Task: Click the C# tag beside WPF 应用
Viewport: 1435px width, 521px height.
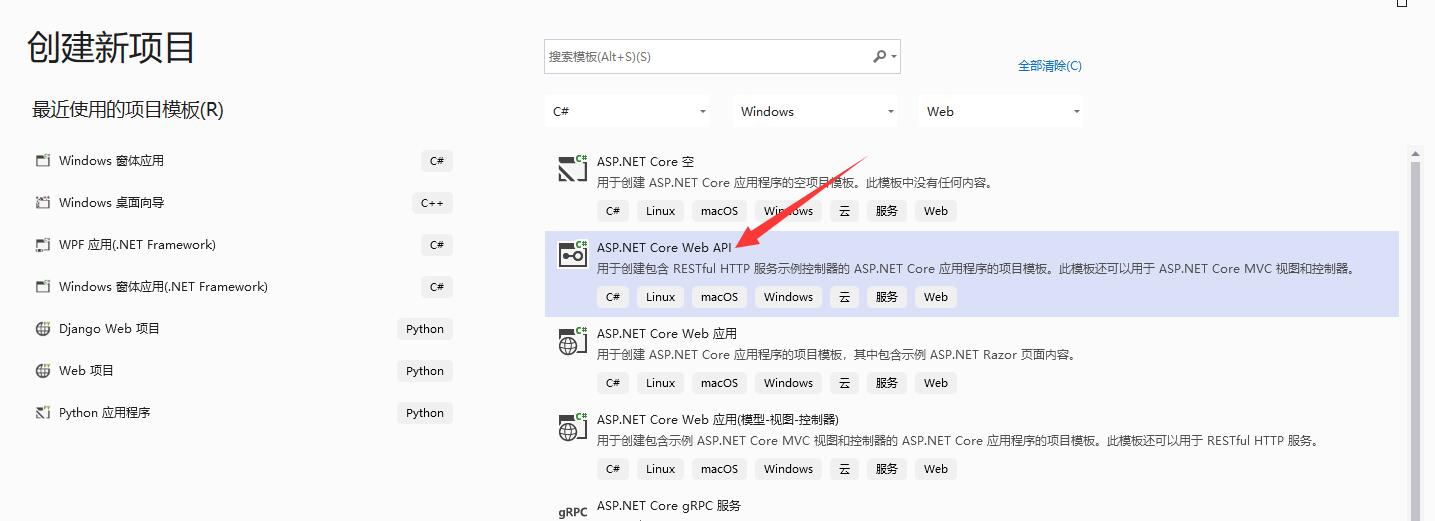Action: tap(437, 245)
